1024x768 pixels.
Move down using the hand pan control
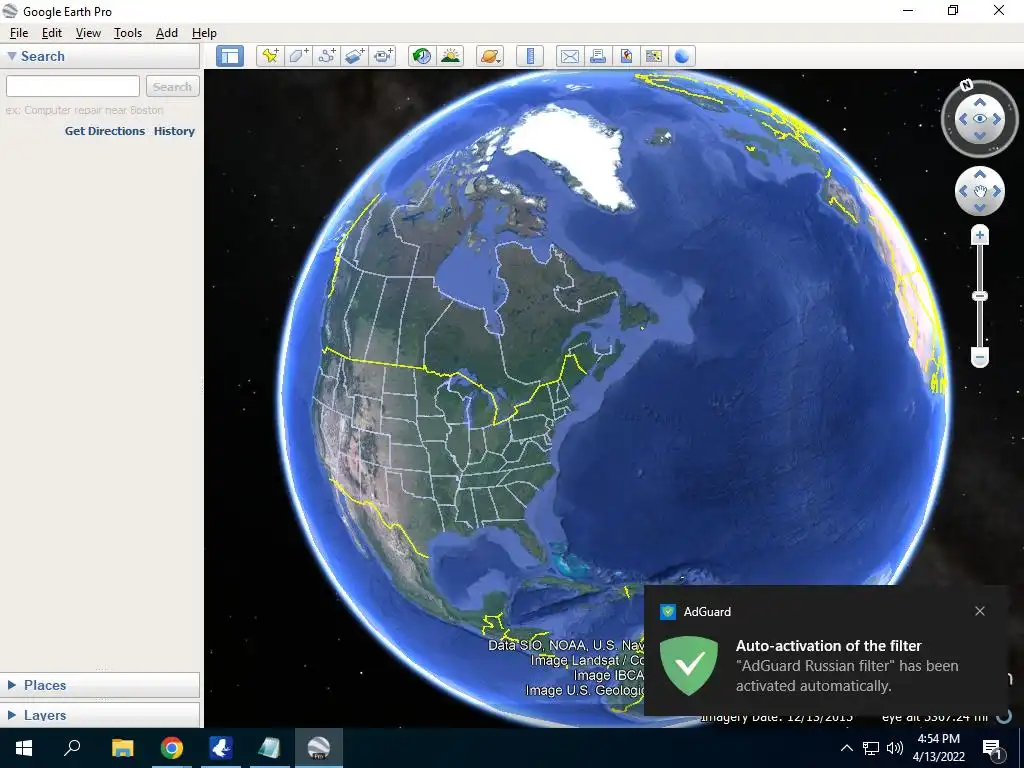(x=980, y=208)
